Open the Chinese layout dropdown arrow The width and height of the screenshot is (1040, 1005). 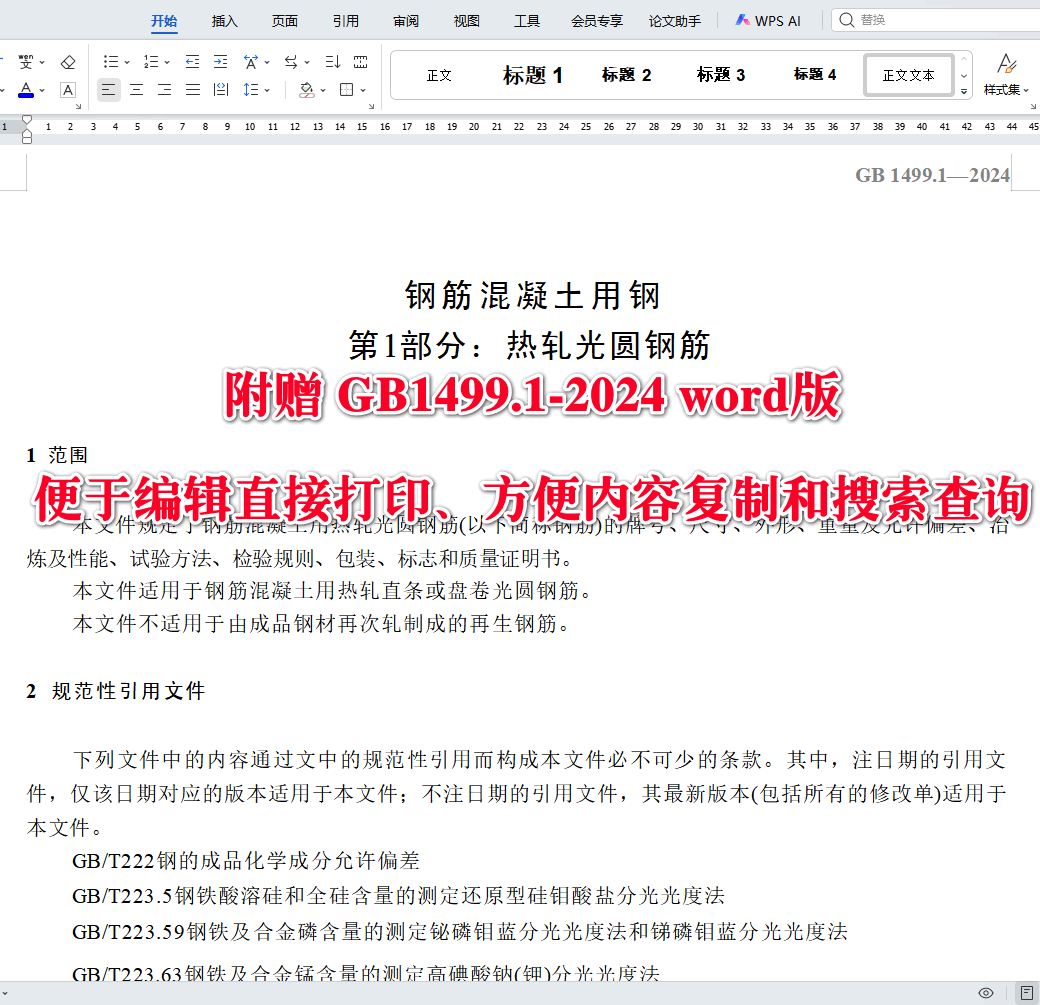(267, 62)
